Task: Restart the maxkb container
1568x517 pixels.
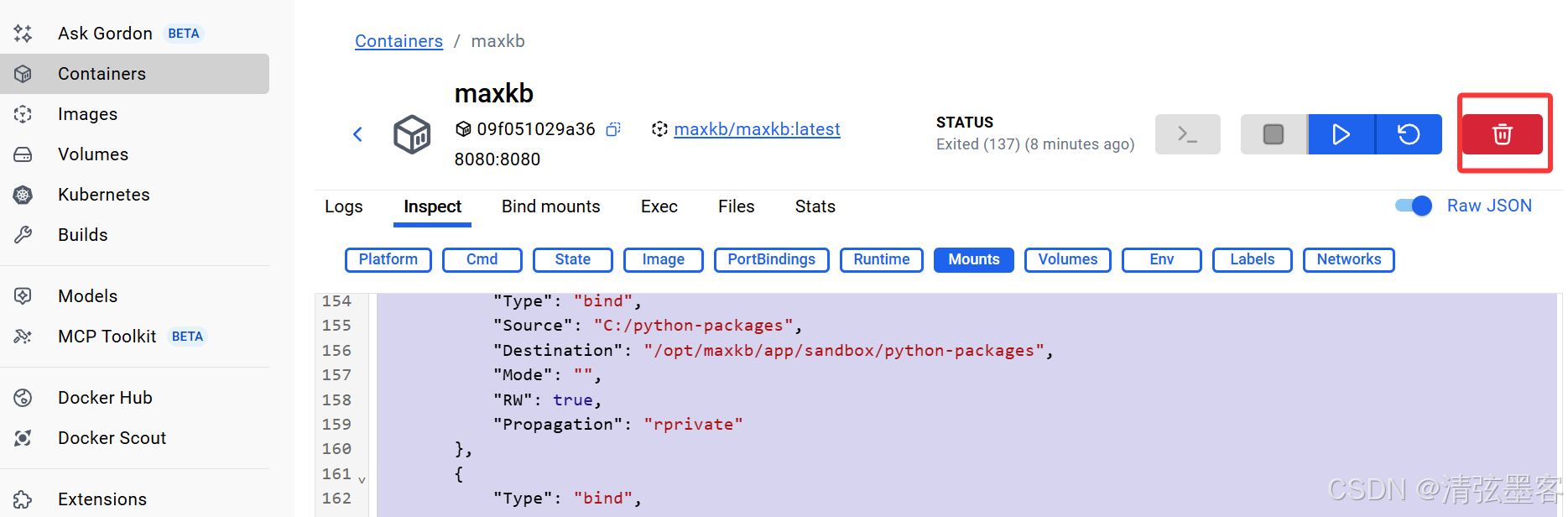Action: [1409, 134]
